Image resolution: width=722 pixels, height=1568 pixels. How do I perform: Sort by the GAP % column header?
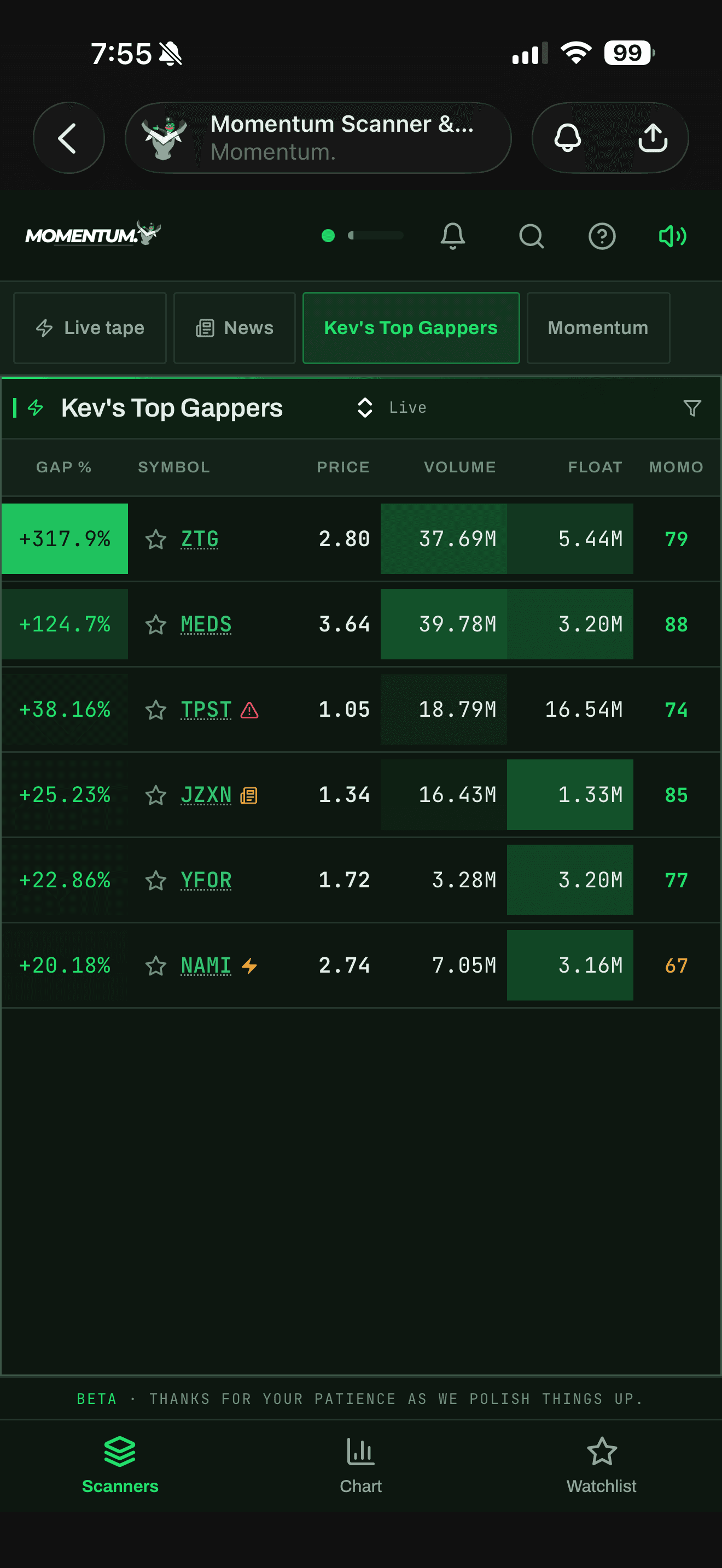point(64,467)
